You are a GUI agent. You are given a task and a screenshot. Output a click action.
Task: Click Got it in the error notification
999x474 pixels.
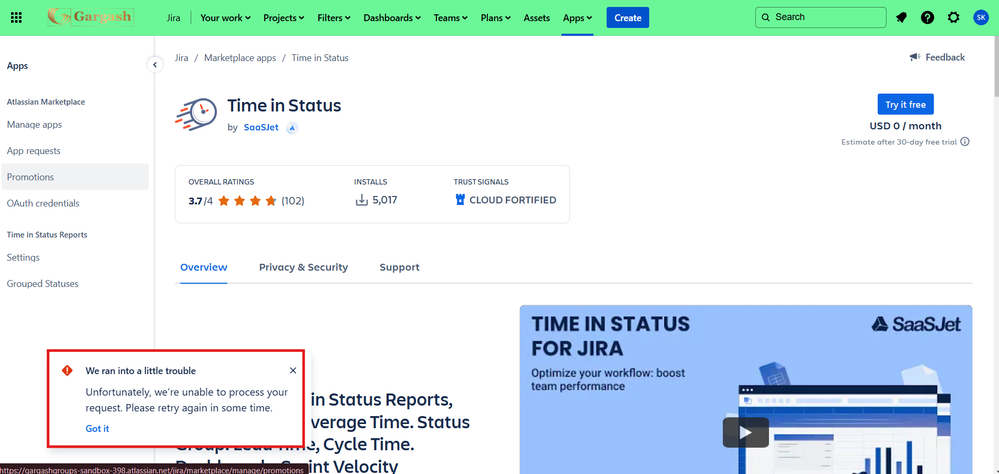[x=97, y=429]
